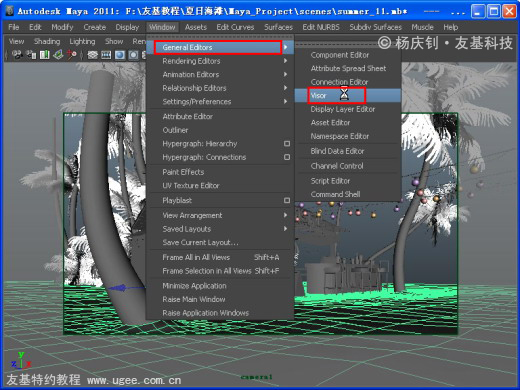
Task: Toggle the Film Gate icon
Action: click(x=106, y=55)
